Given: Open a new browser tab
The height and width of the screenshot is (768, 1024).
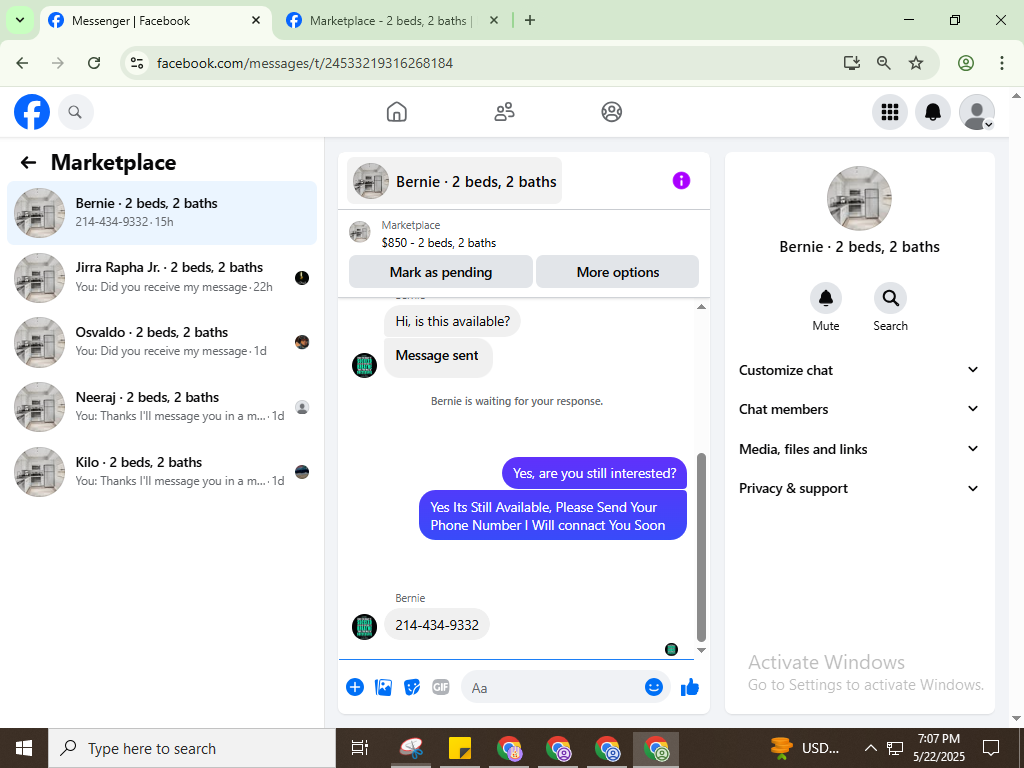Looking at the screenshot, I should pyautogui.click(x=530, y=20).
